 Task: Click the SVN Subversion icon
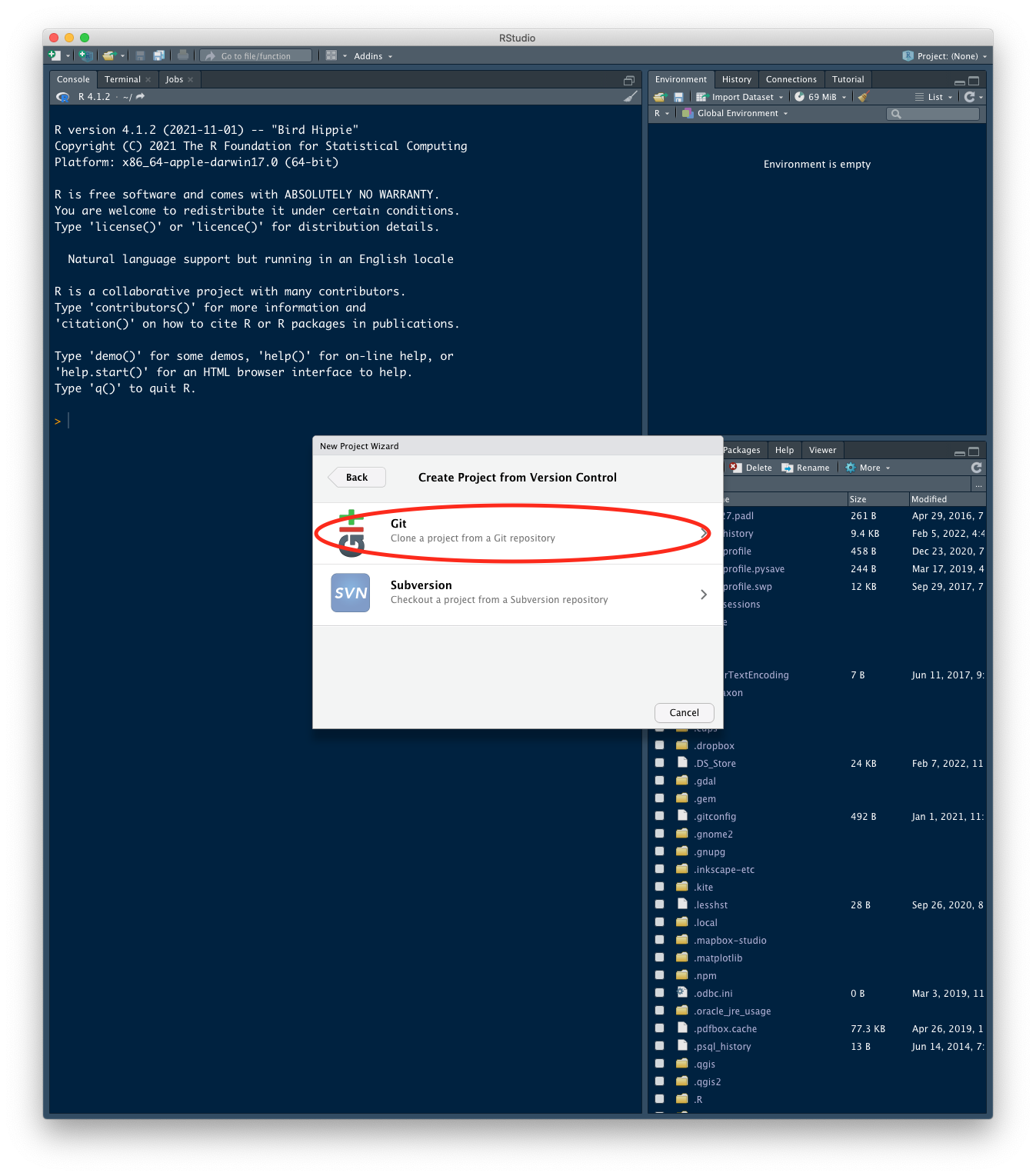click(351, 593)
